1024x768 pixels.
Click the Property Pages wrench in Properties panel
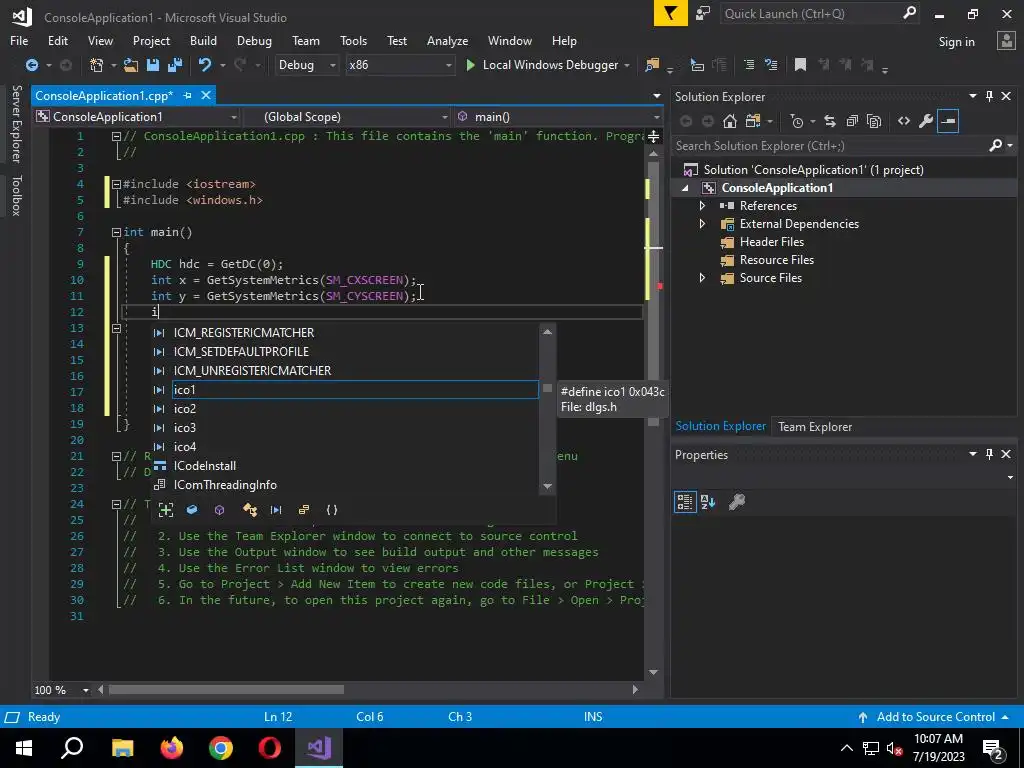[737, 502]
